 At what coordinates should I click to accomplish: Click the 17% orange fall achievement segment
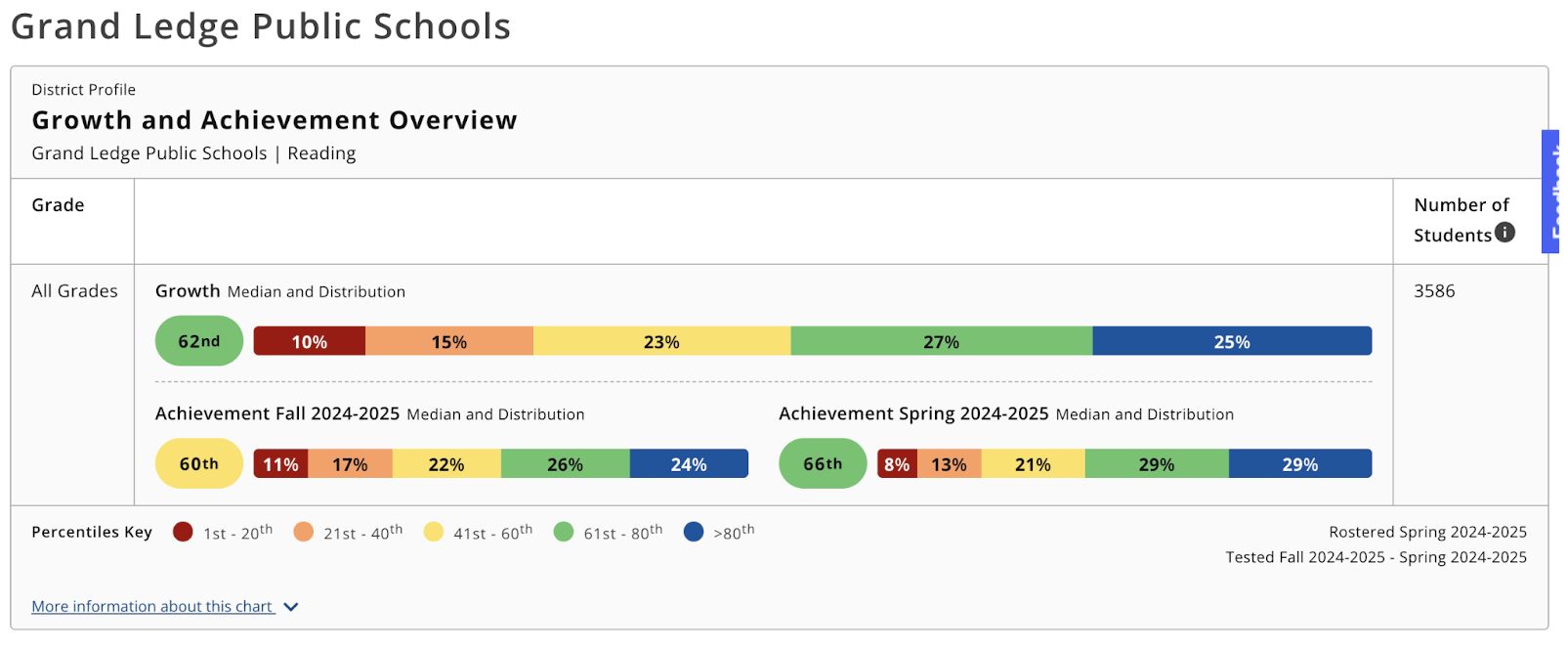tap(350, 463)
